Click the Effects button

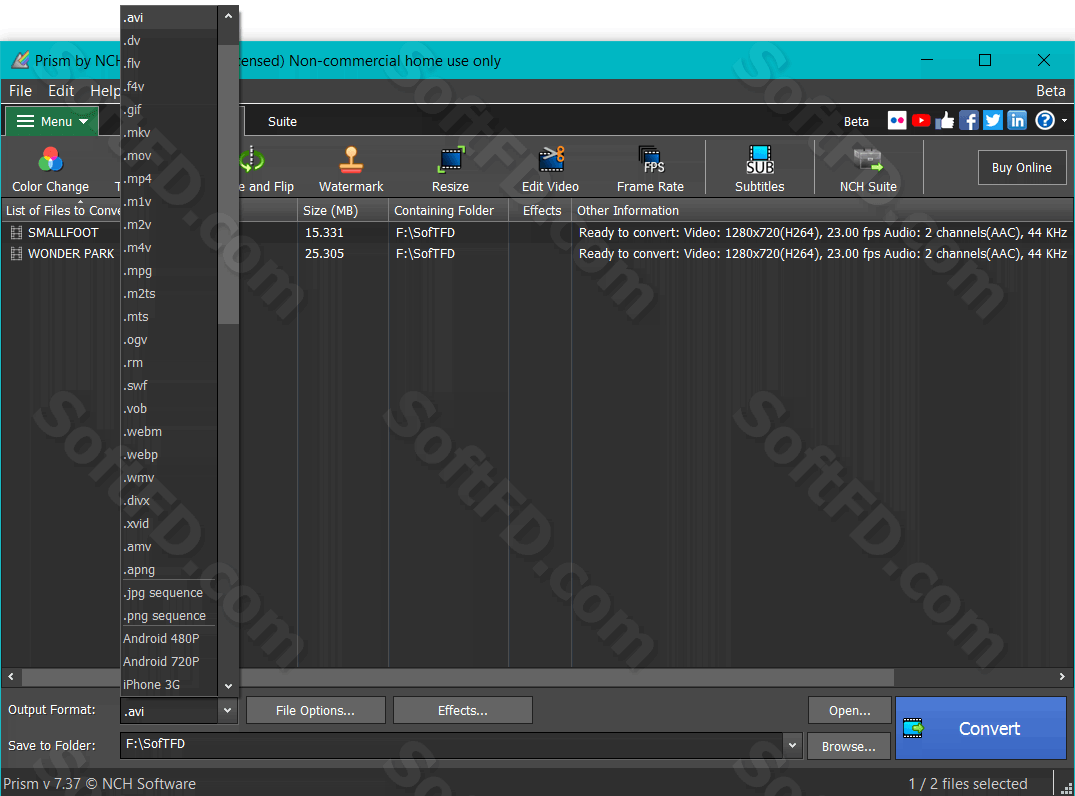[x=463, y=710]
